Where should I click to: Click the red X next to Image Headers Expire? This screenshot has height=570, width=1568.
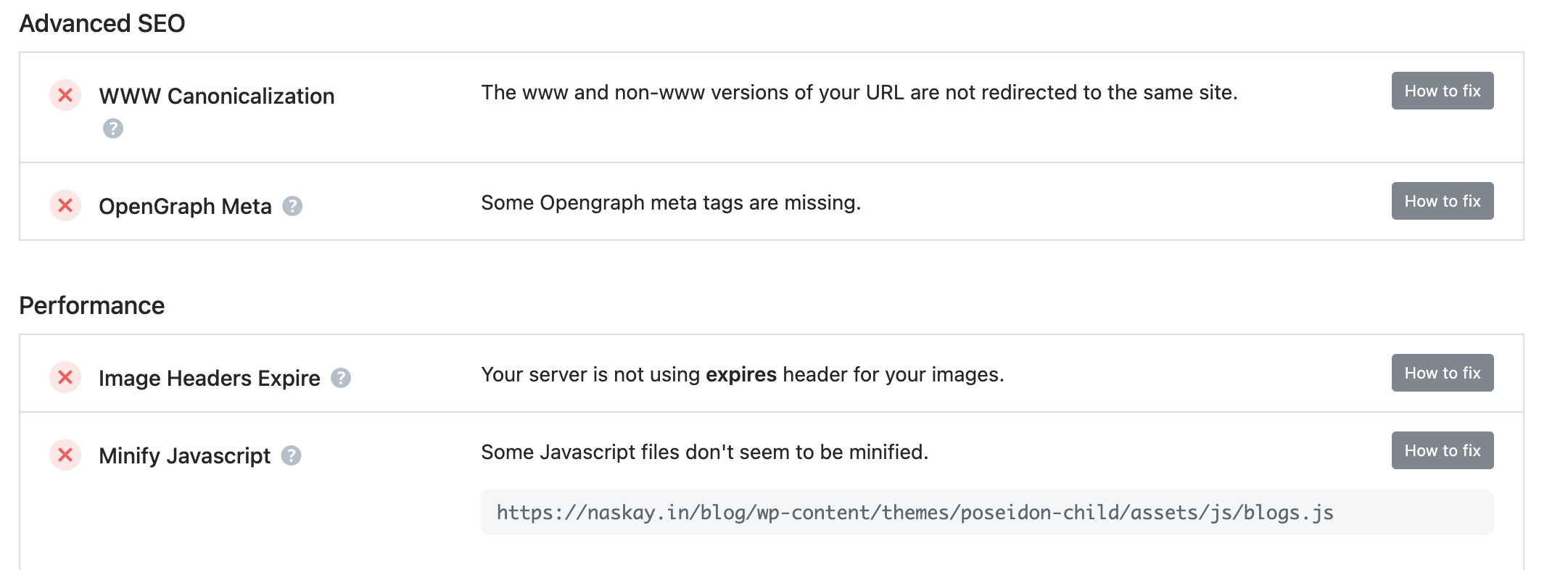pos(65,377)
